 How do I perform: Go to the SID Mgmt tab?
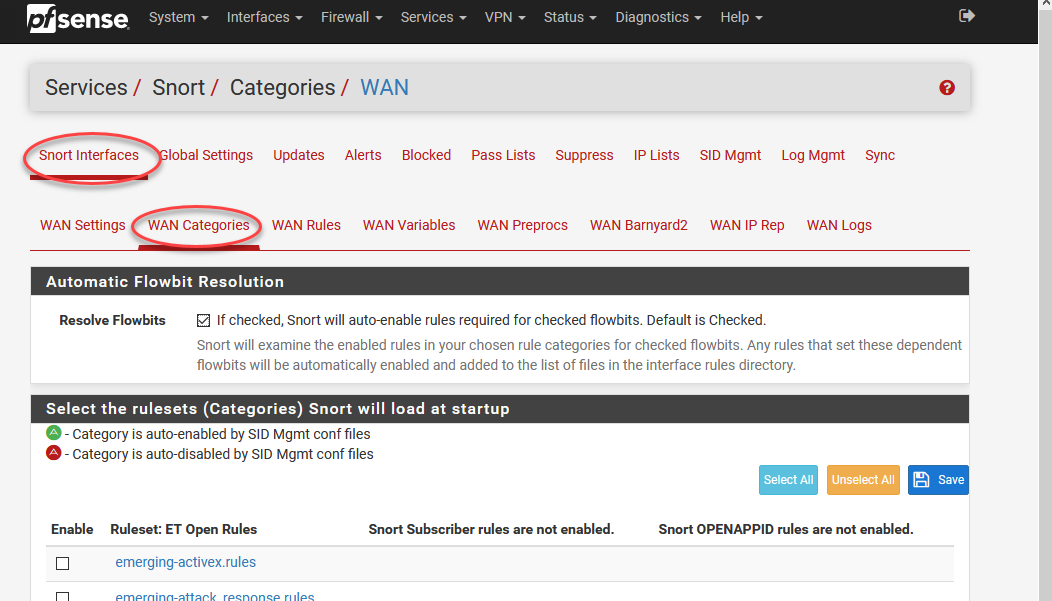pos(730,156)
